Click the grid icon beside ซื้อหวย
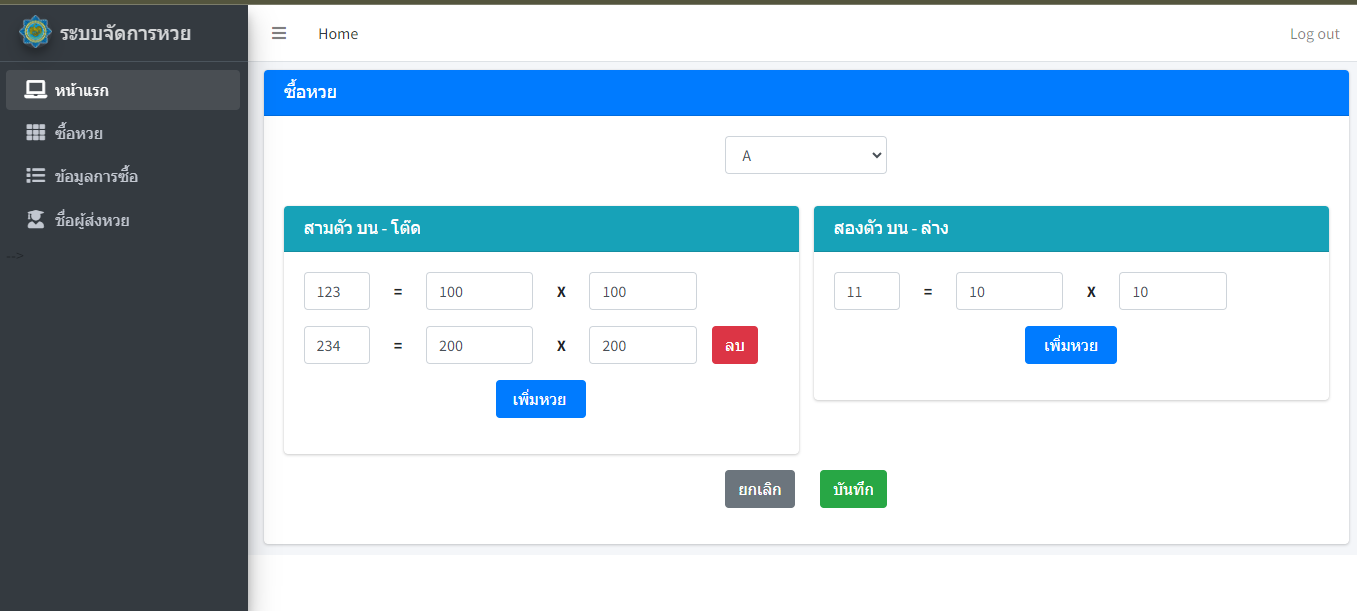Screen dimensions: 1357x611 [36, 133]
